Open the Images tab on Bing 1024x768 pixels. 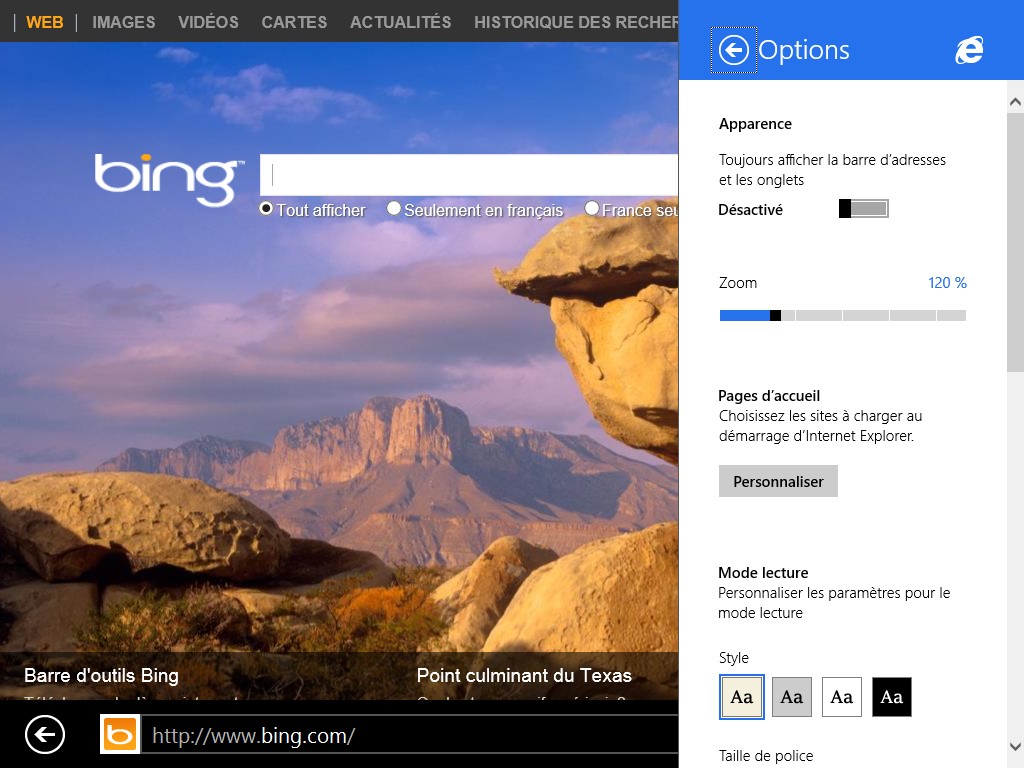123,21
